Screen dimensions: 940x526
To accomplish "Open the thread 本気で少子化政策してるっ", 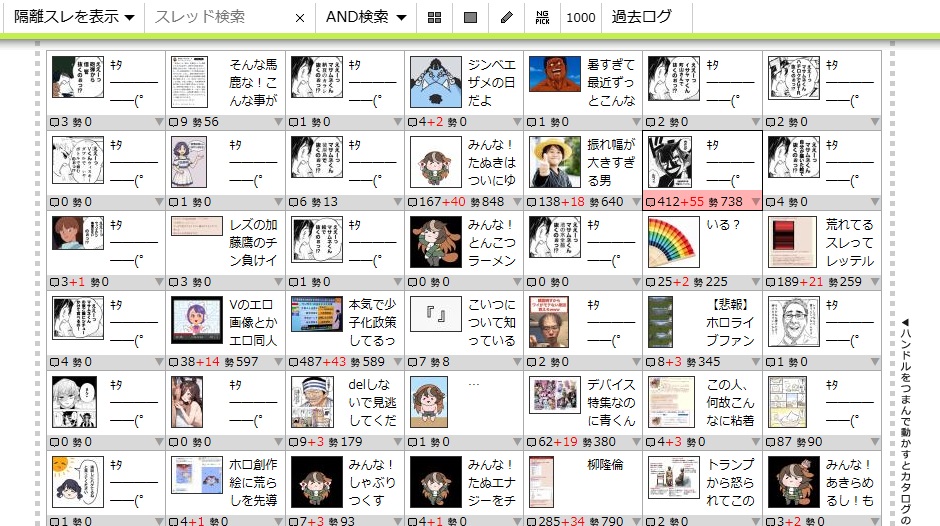I will [373, 321].
